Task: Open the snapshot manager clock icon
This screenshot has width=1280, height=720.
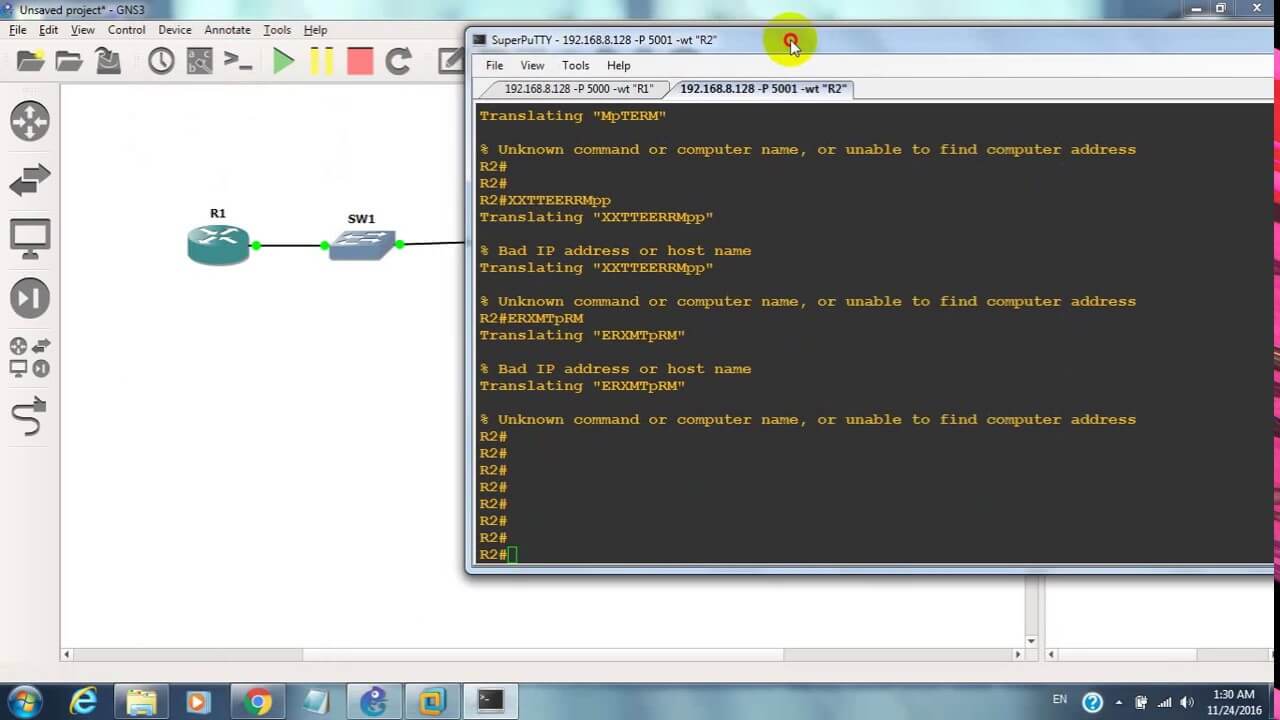Action: click(x=161, y=61)
